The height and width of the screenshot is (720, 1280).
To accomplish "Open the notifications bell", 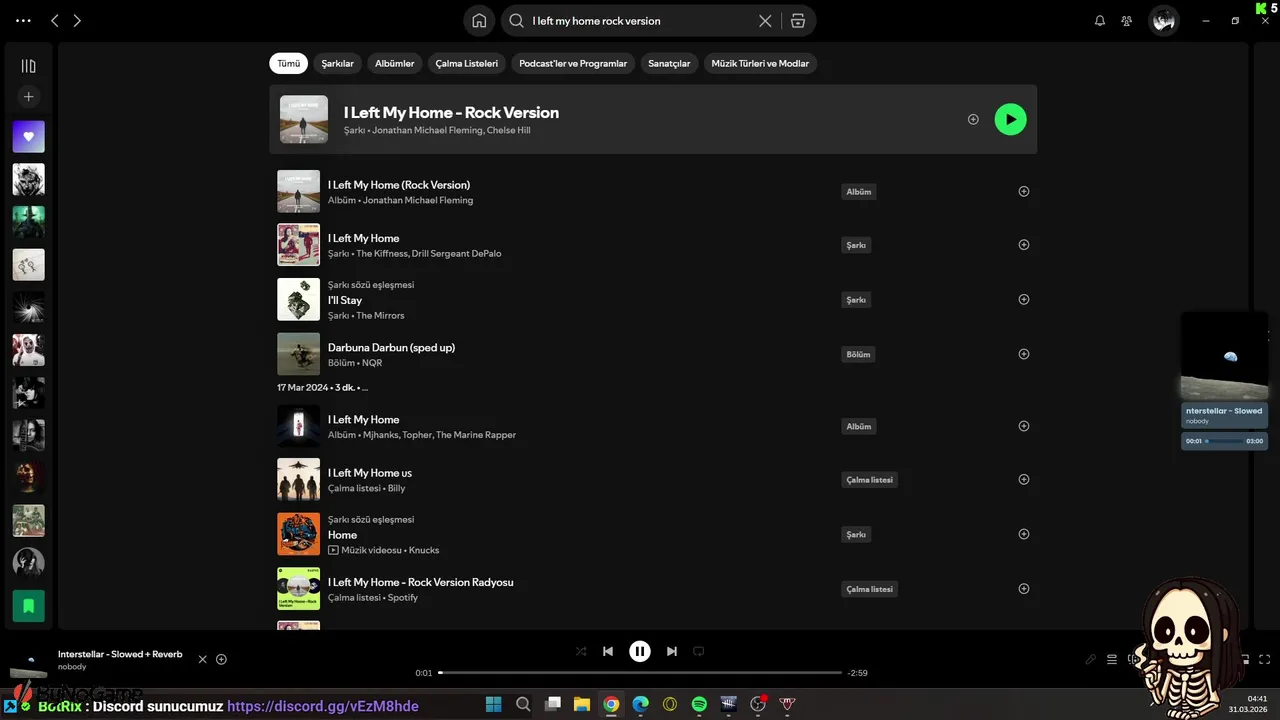I will click(1100, 20).
